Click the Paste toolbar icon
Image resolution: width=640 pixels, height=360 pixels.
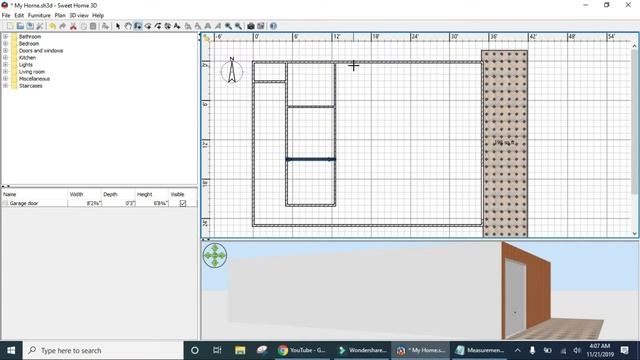point(93,26)
